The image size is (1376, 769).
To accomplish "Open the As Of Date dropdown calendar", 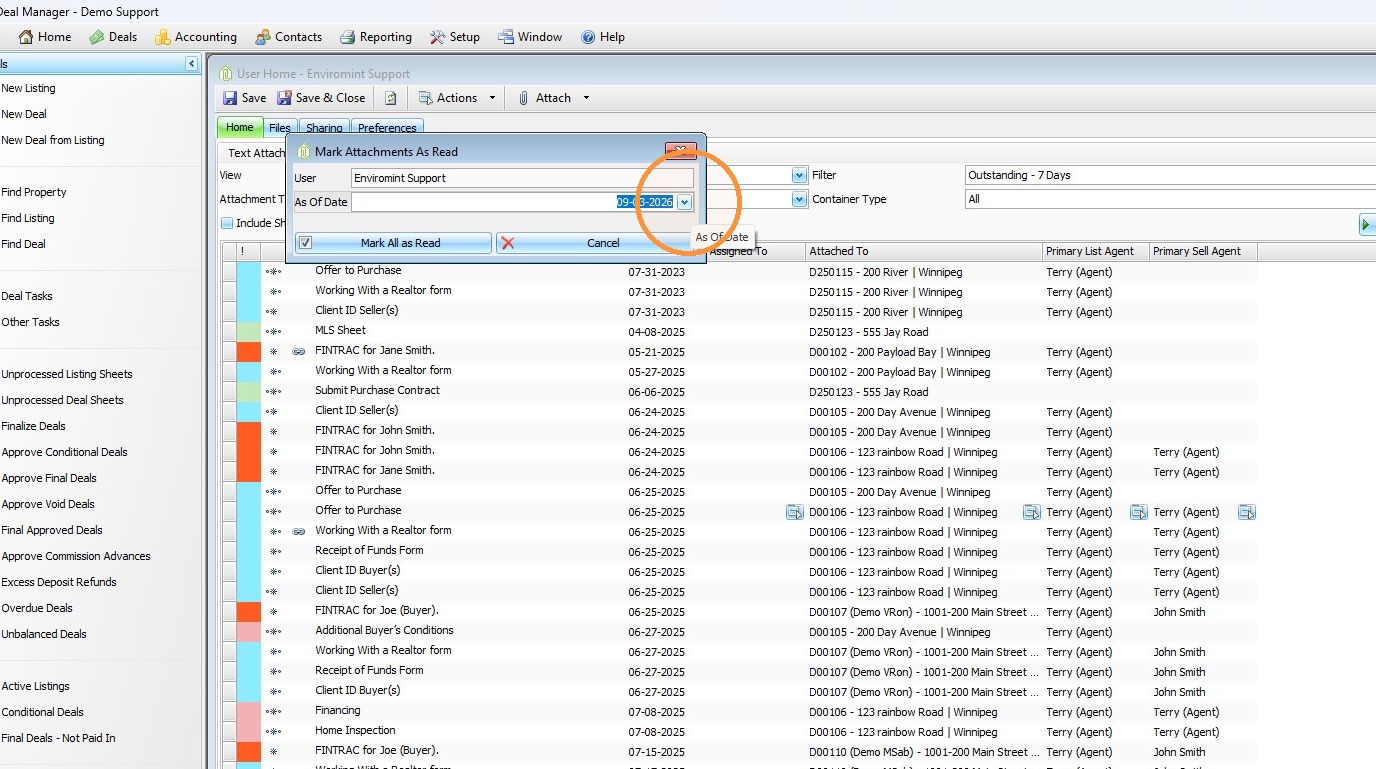I will (x=684, y=202).
